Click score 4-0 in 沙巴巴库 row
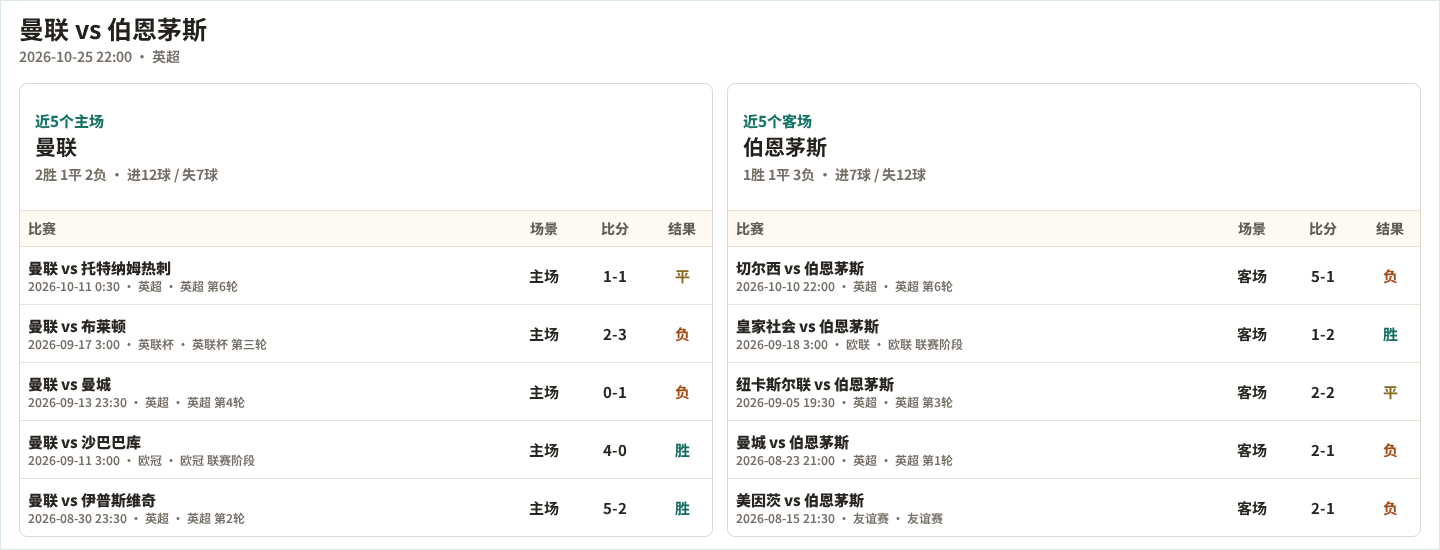 click(615, 450)
